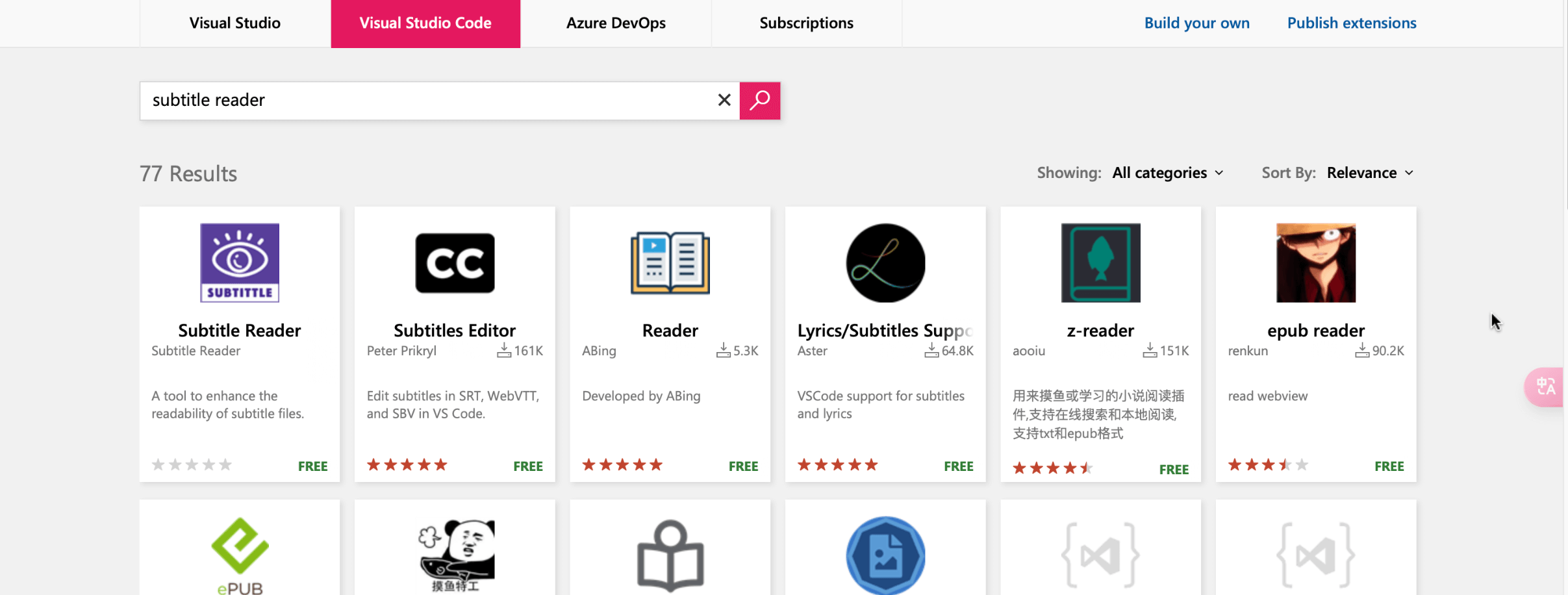Click the Subtitles Editor title link

[455, 331]
